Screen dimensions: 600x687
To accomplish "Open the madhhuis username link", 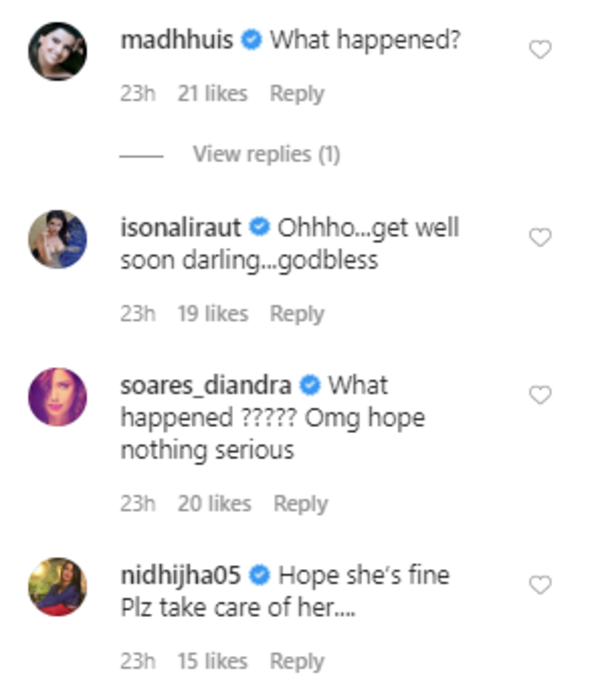I will point(177,41).
